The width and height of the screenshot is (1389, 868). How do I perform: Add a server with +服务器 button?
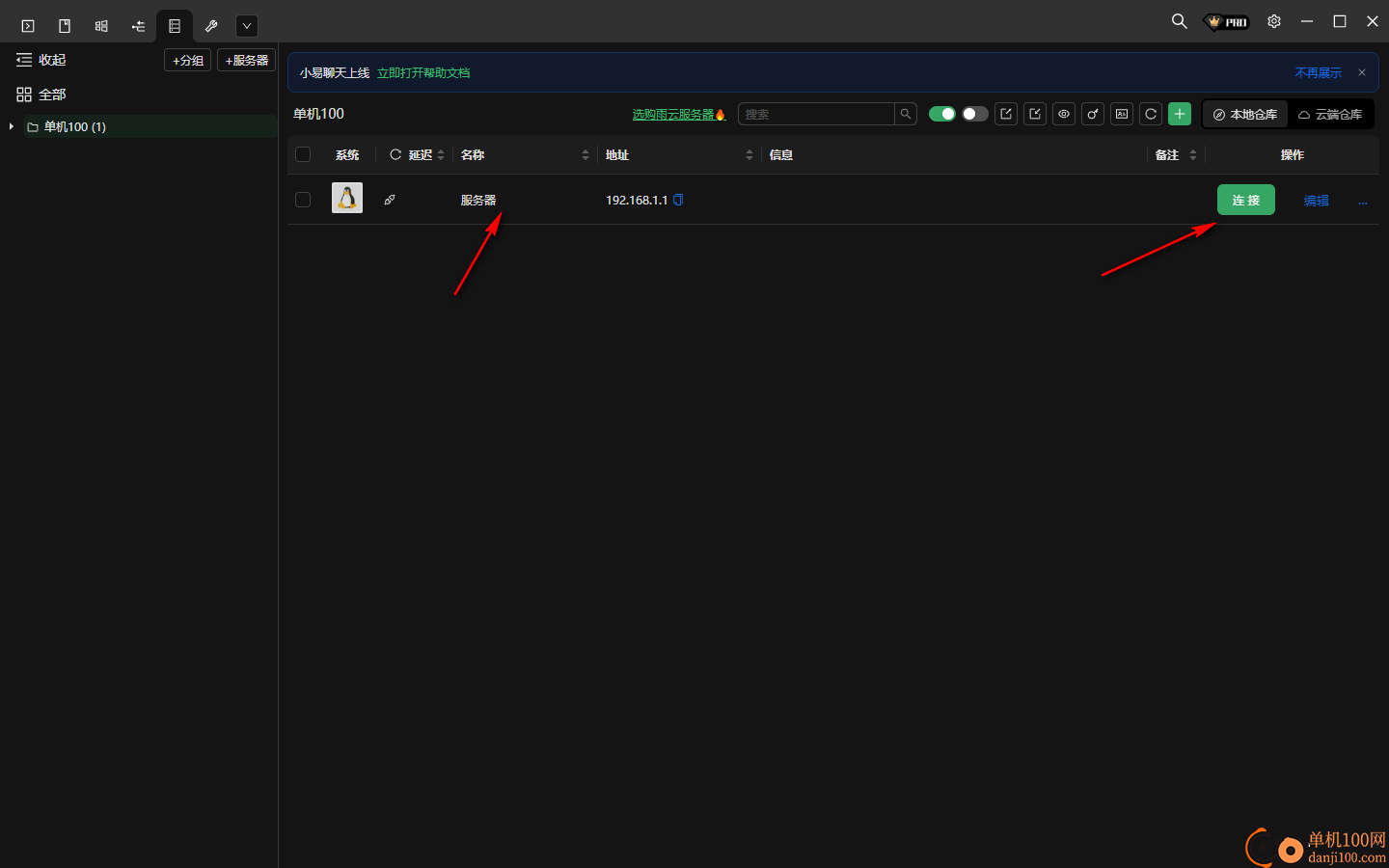(x=247, y=60)
